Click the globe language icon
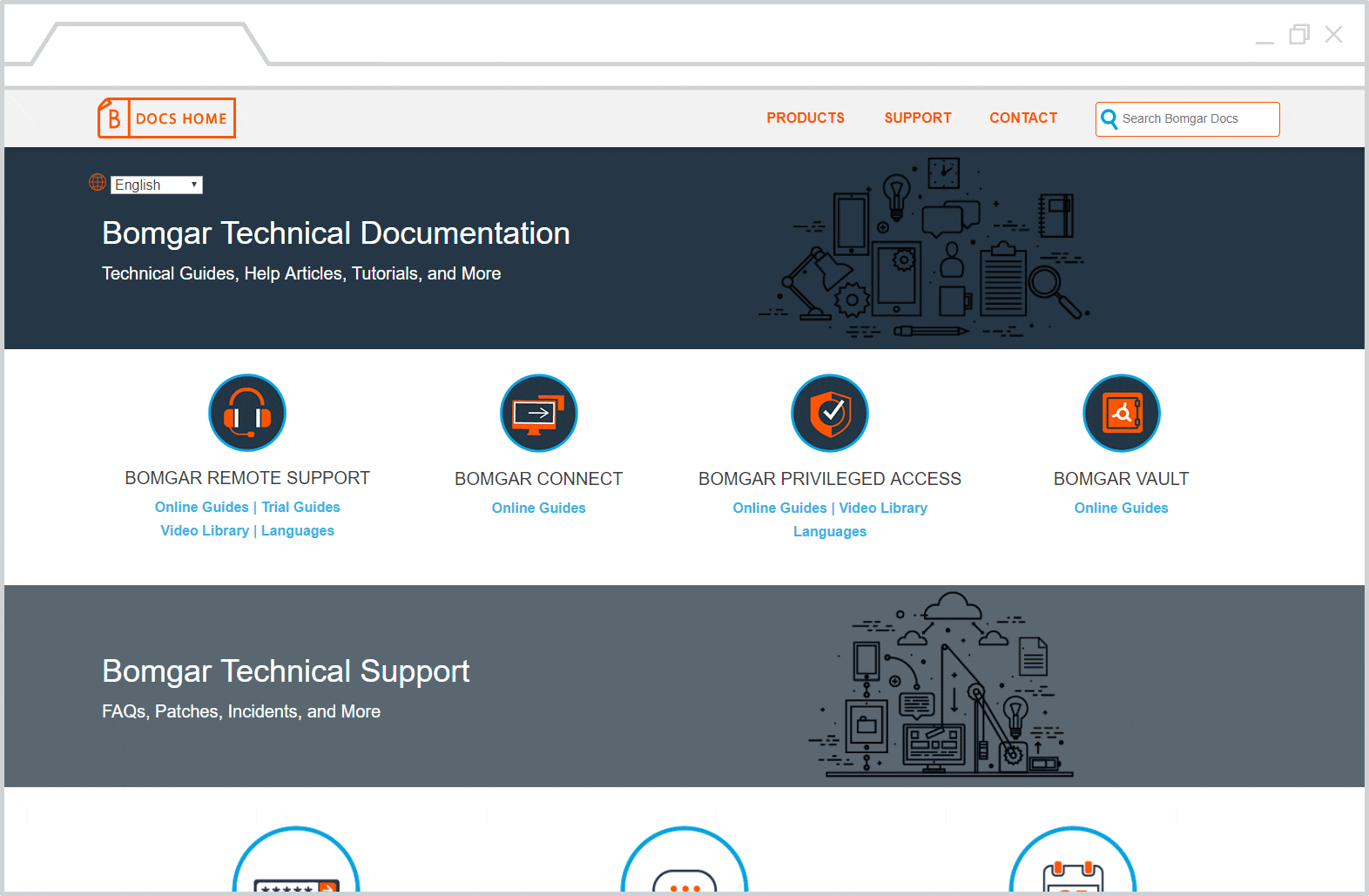1369x896 pixels. click(x=98, y=182)
